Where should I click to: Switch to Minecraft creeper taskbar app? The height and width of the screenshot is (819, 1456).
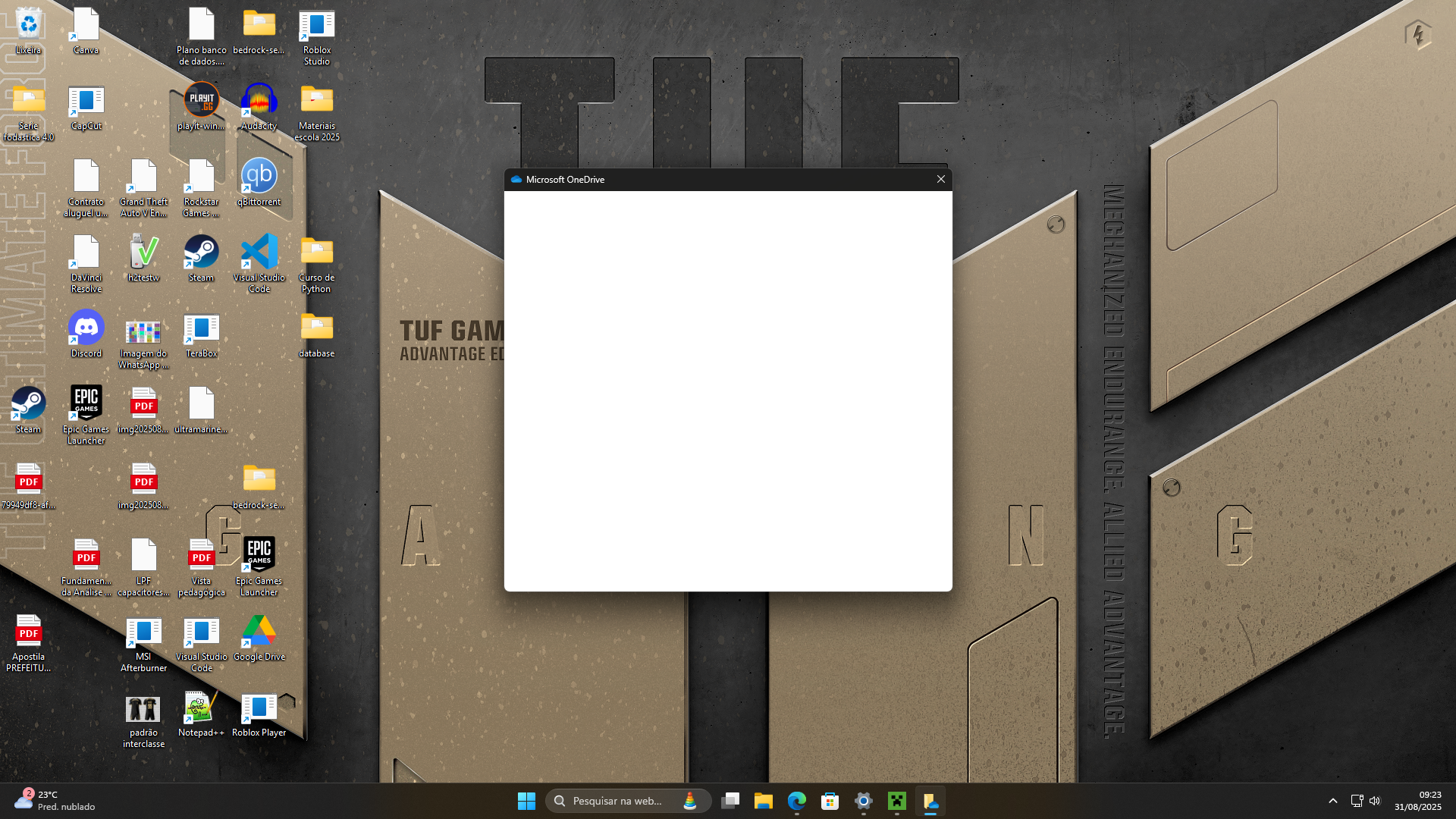897,801
